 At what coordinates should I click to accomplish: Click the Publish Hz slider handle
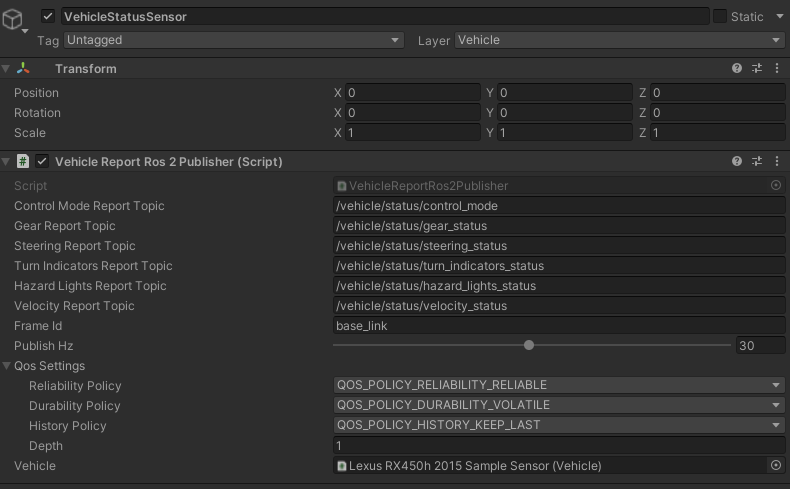tap(529, 345)
